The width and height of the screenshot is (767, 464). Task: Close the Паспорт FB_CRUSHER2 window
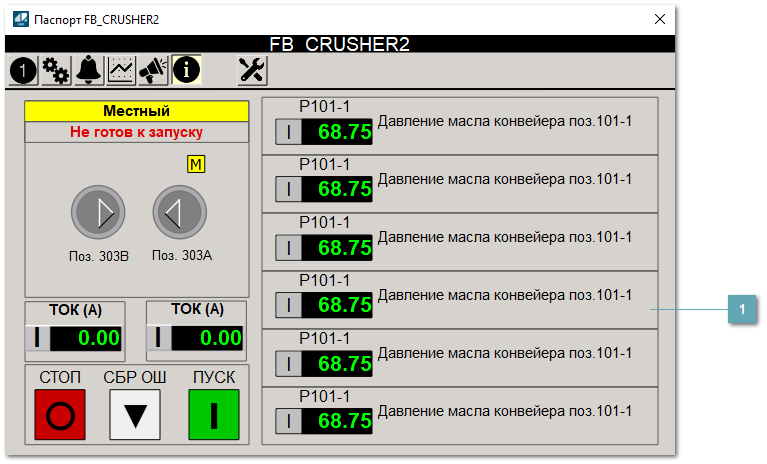[659, 19]
